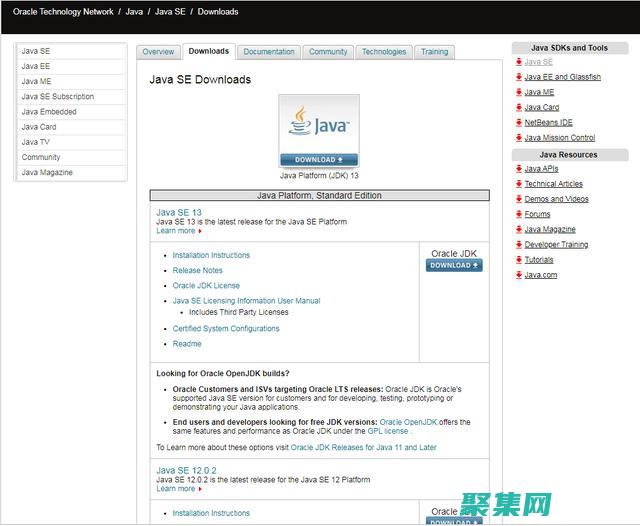Select the Downloads tab
The image size is (640, 526).
(x=209, y=51)
